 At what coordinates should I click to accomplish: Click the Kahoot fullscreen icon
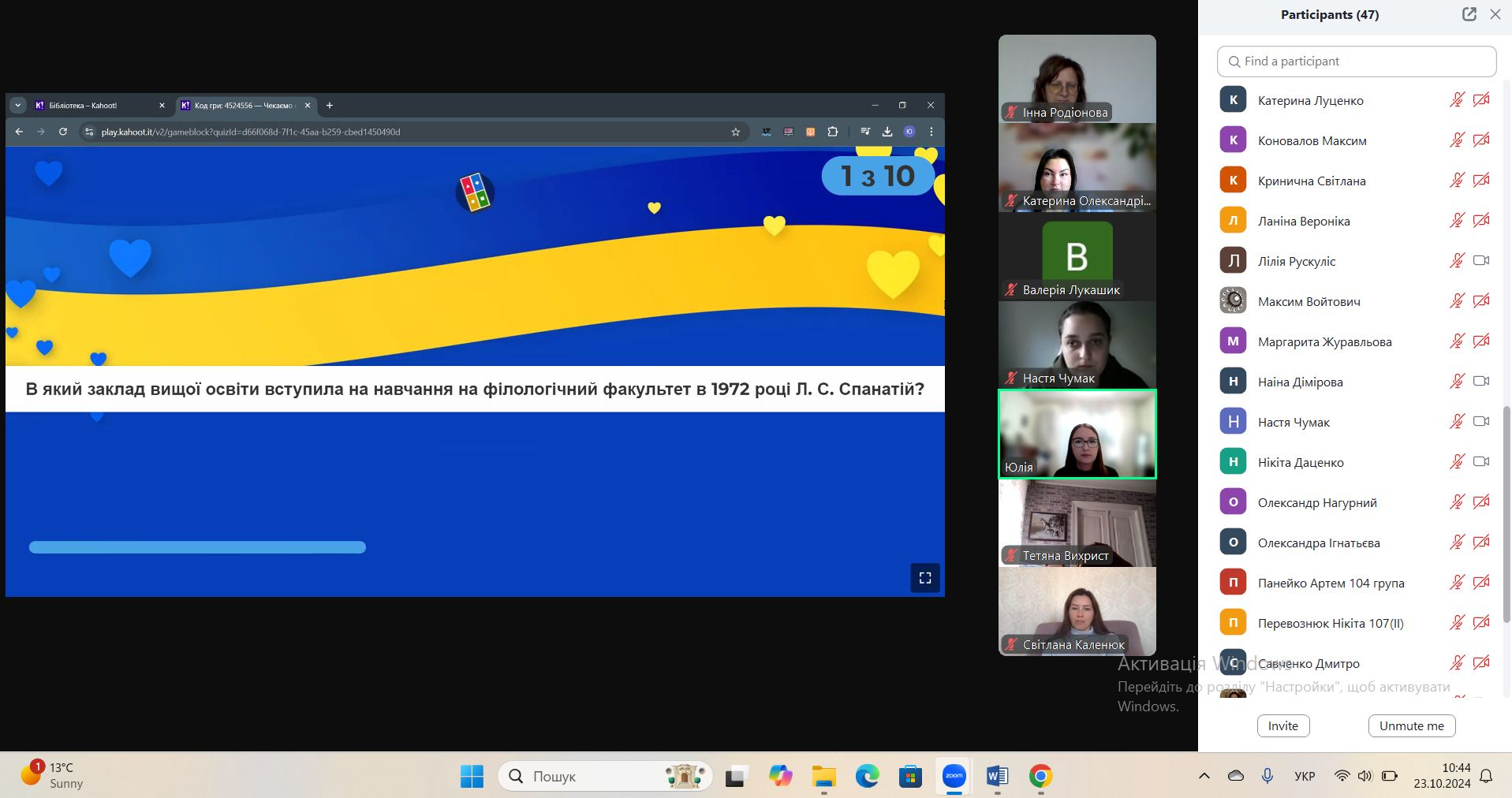pos(925,578)
